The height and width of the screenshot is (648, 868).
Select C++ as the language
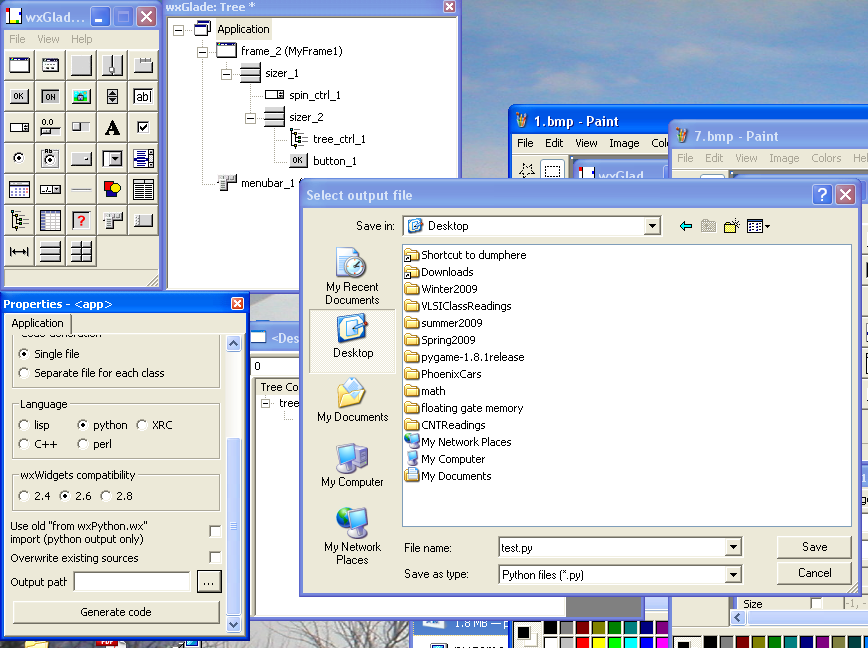[26, 444]
